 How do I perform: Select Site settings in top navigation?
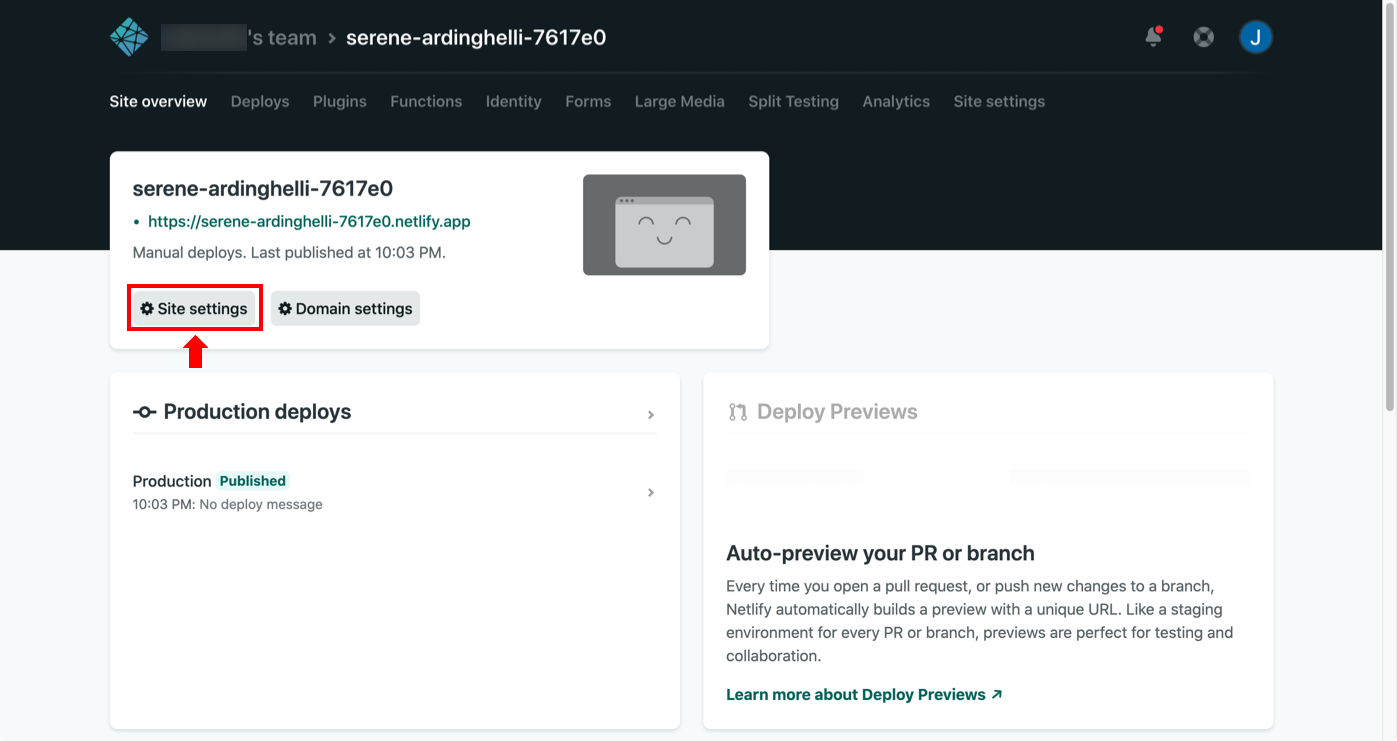[x=999, y=101]
